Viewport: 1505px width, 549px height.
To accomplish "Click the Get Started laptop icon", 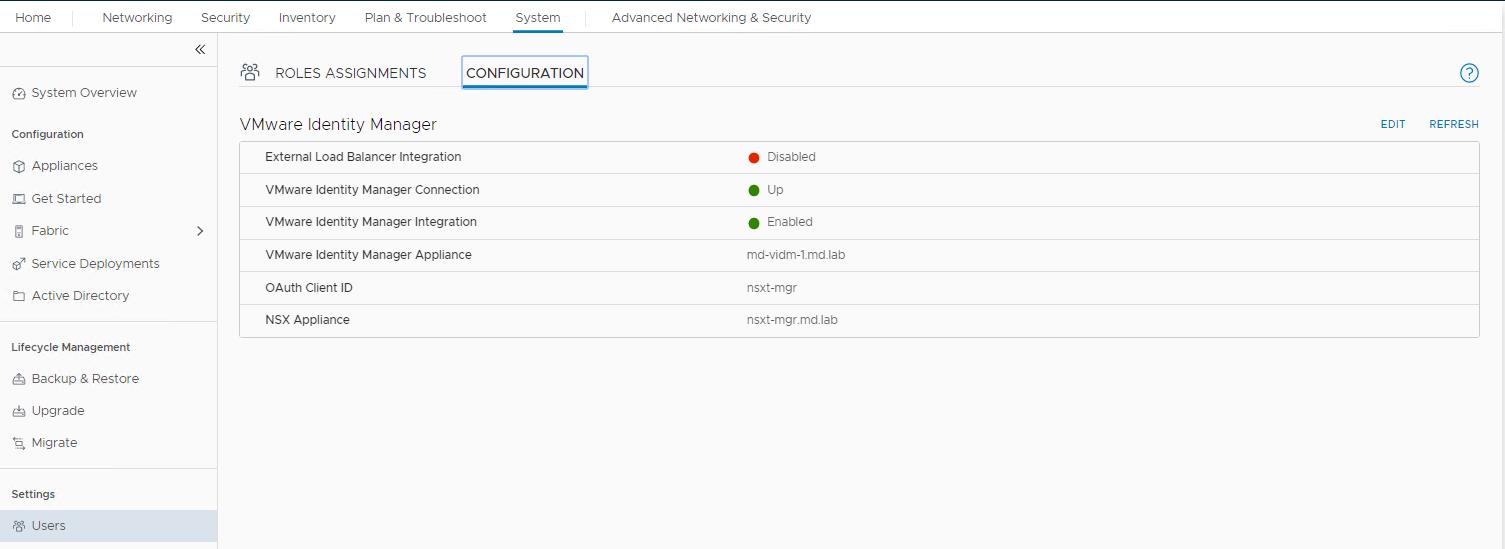I will pos(18,199).
